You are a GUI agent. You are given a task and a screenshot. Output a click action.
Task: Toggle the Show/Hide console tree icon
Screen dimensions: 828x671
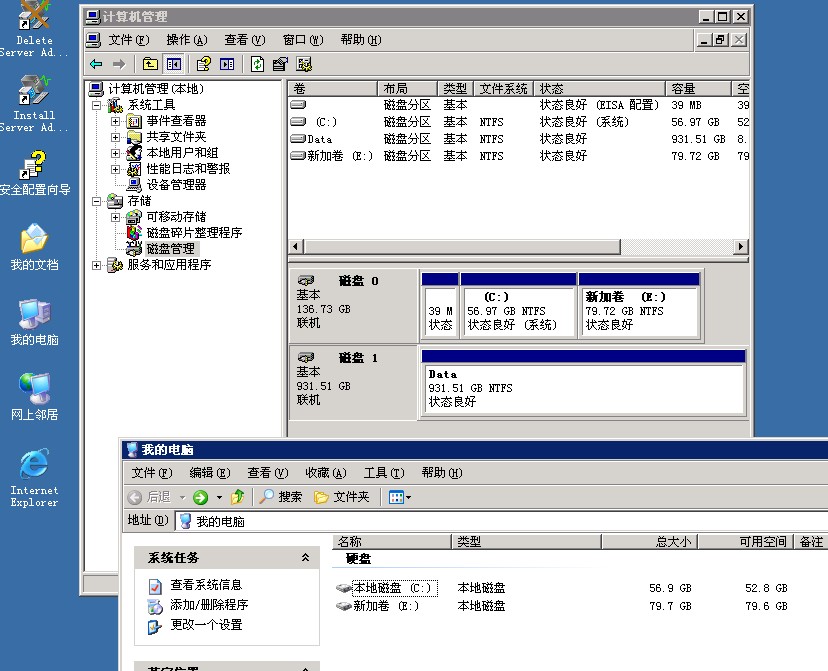coord(174,64)
